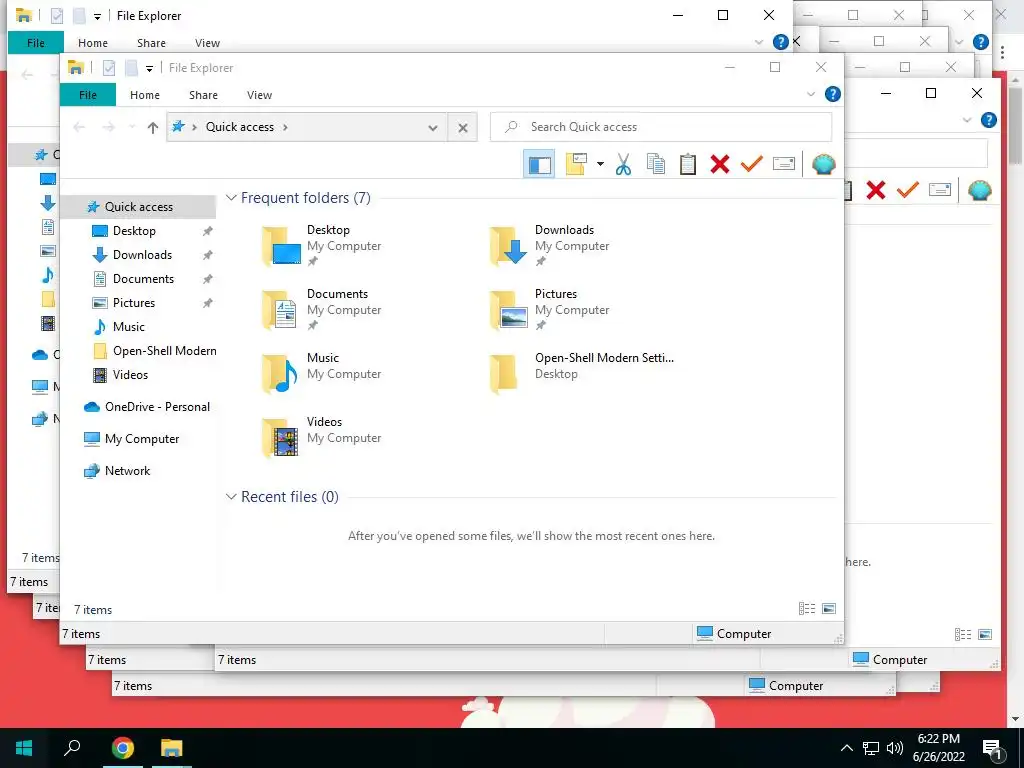The width and height of the screenshot is (1024, 768).
Task: Select Music in the navigation pane
Action: pyautogui.click(x=129, y=327)
